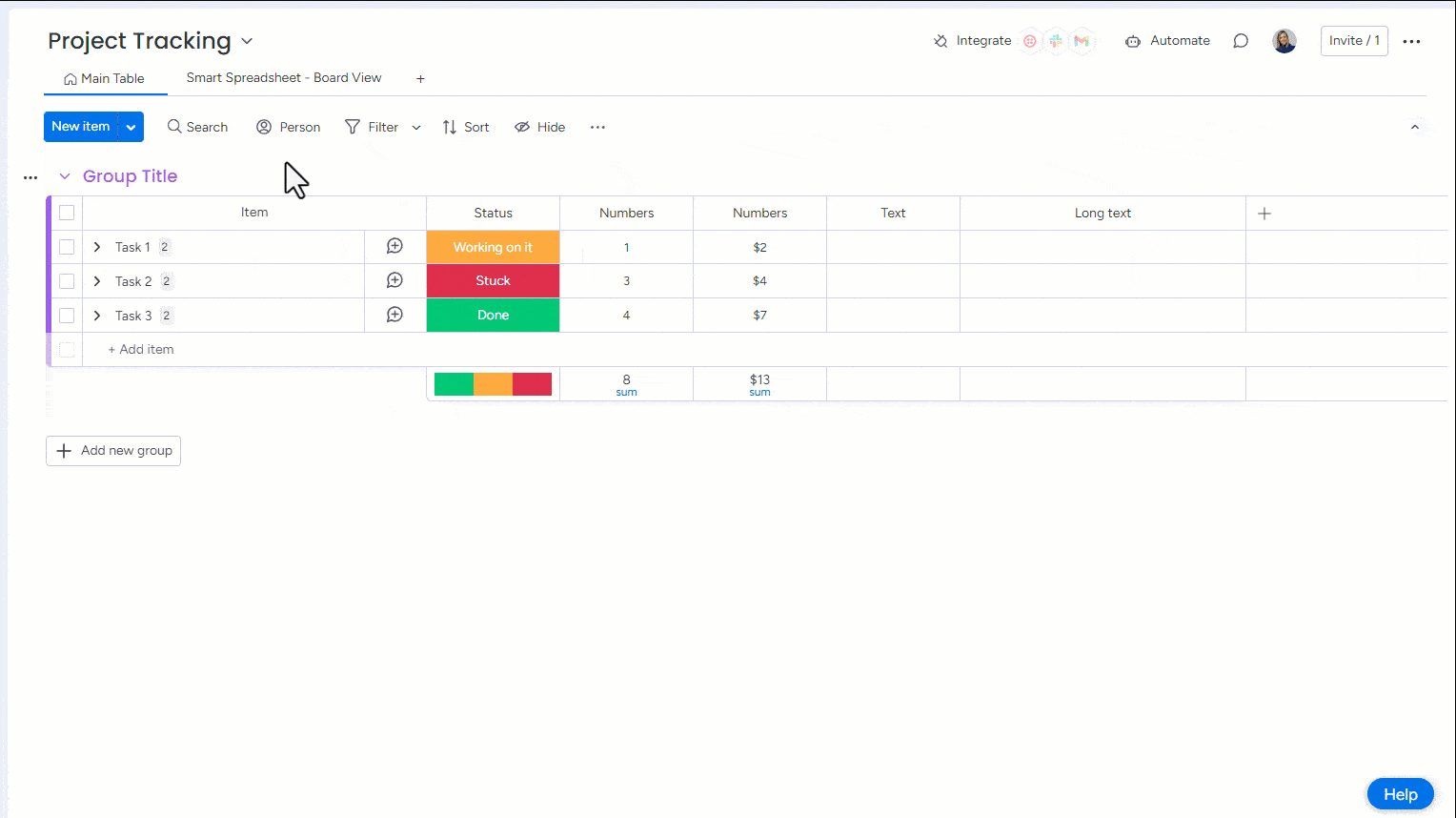Switch to Smart Spreadsheet - Board View tab

point(284,78)
